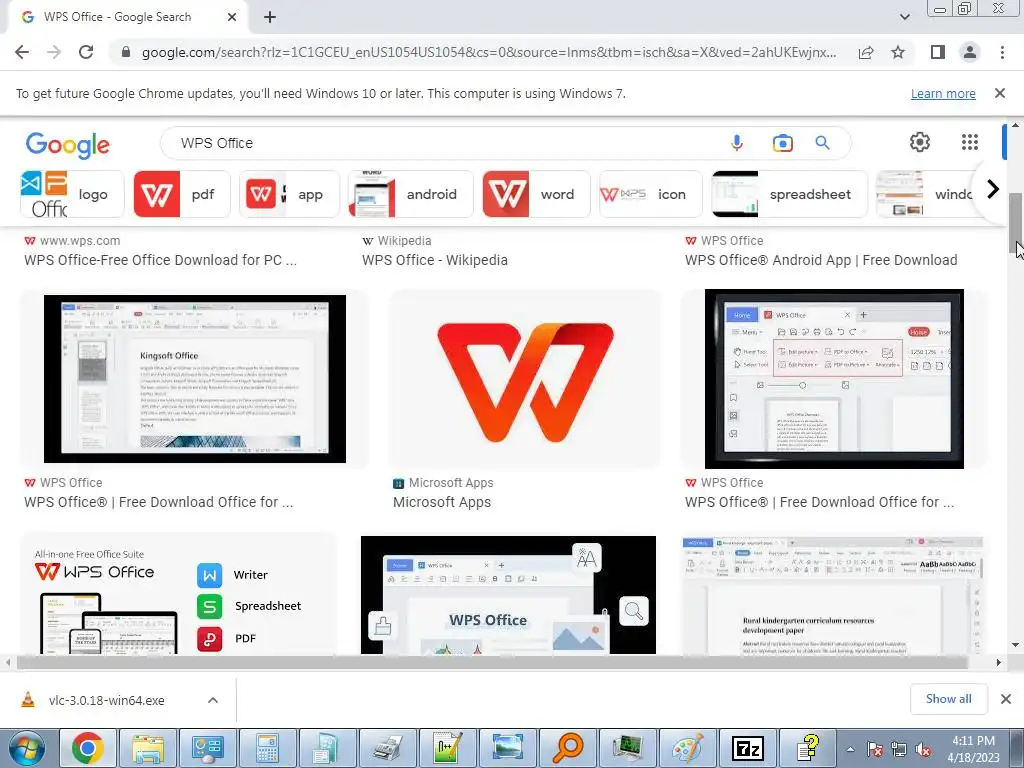
Task: Expand options for the vlc download item
Action: coord(213,700)
